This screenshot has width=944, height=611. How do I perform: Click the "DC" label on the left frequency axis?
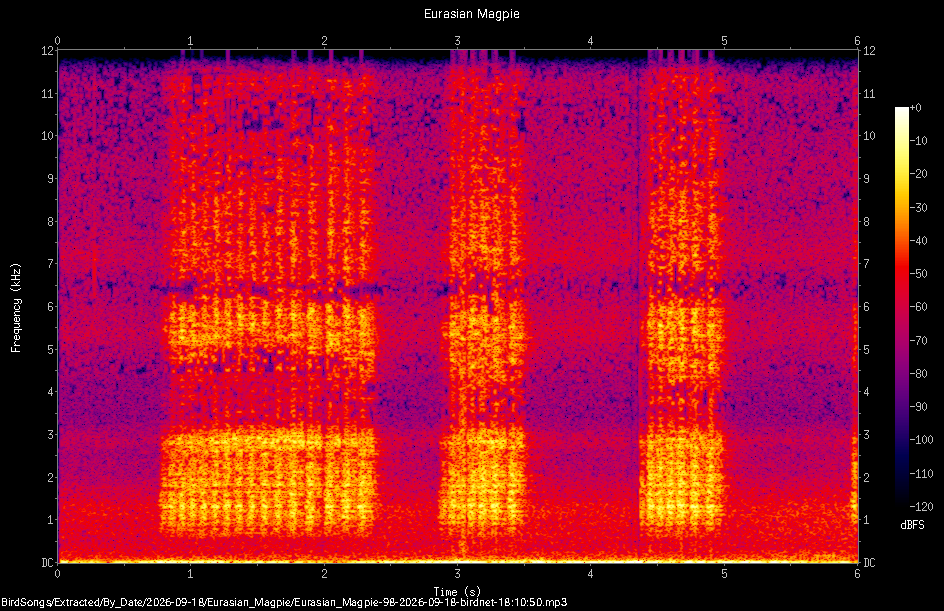click(x=47, y=563)
